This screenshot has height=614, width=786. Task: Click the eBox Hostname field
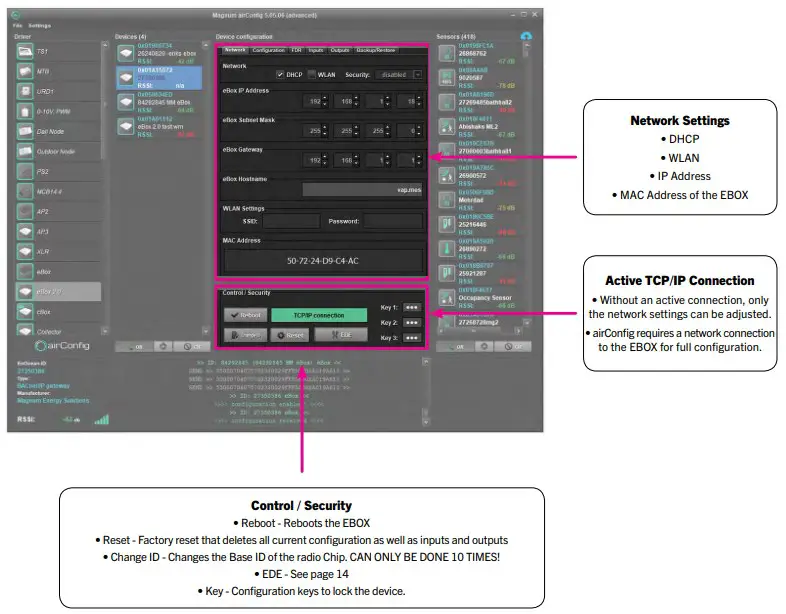[x=362, y=189]
